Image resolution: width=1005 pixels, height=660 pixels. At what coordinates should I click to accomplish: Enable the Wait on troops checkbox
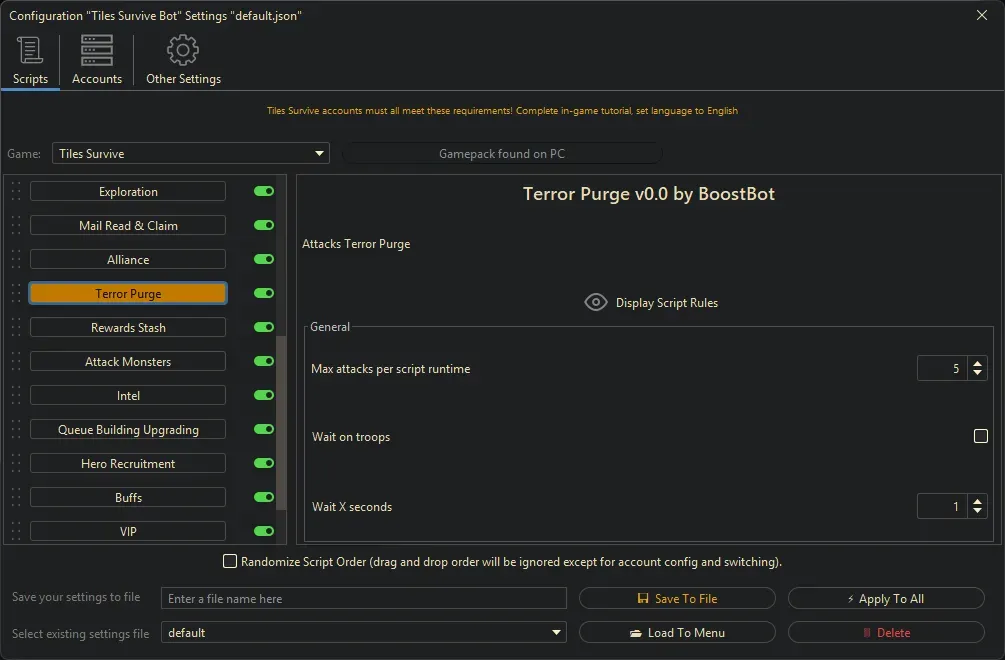point(980,437)
